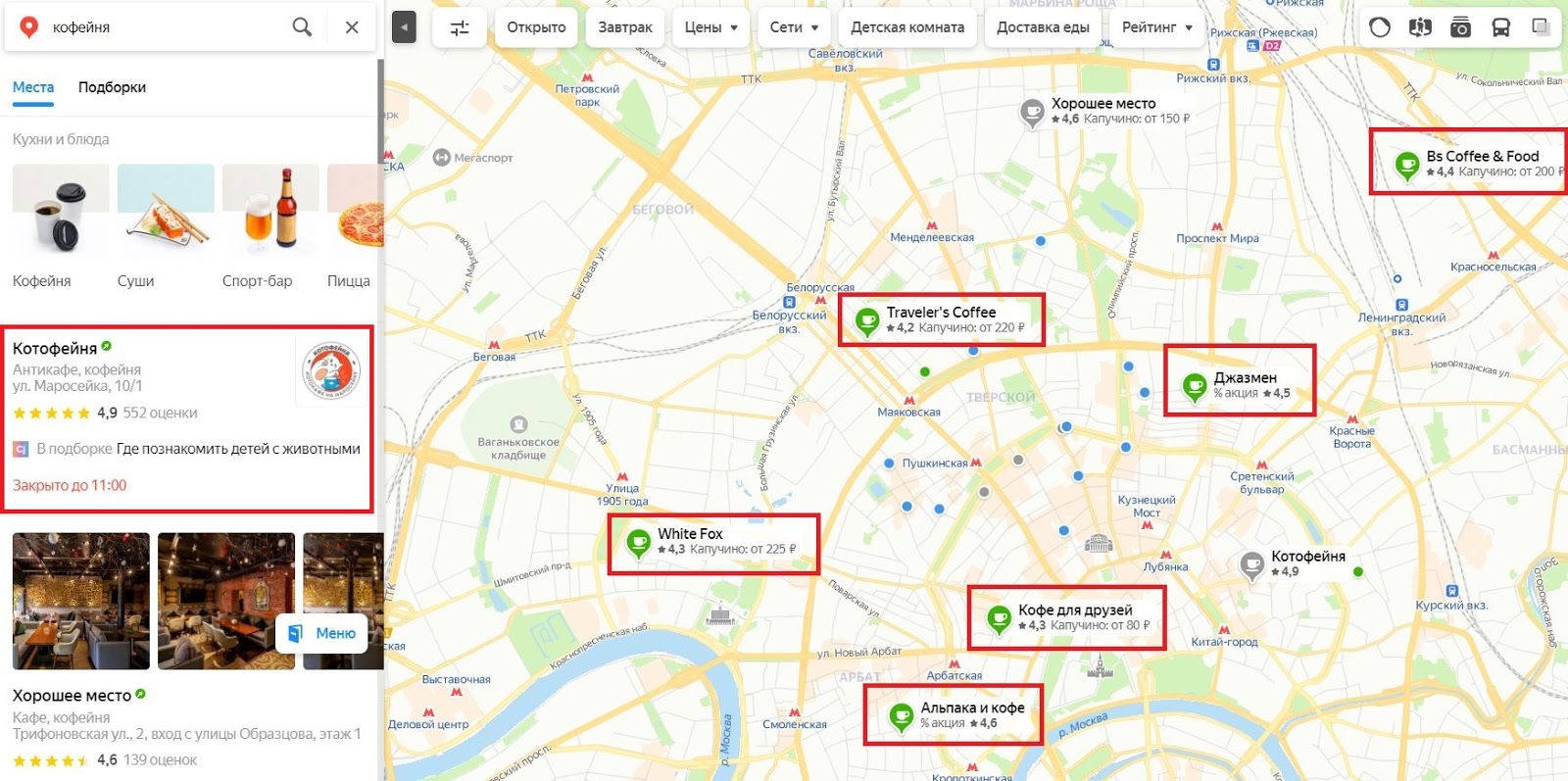Click the side panel vertical scrollbar
This screenshot has height=781, width=1568.
point(380,113)
